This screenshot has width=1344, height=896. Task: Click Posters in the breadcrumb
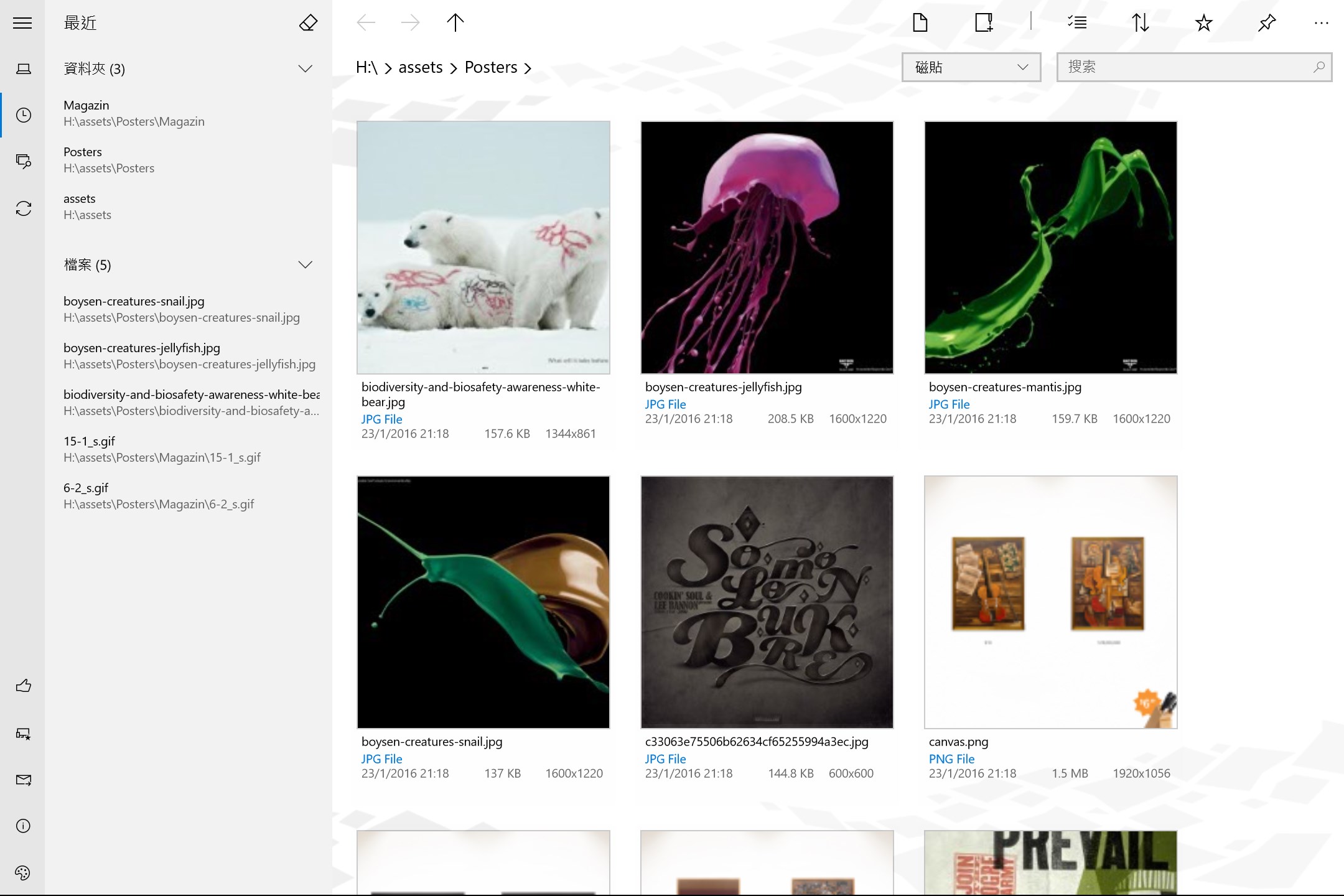(x=491, y=67)
